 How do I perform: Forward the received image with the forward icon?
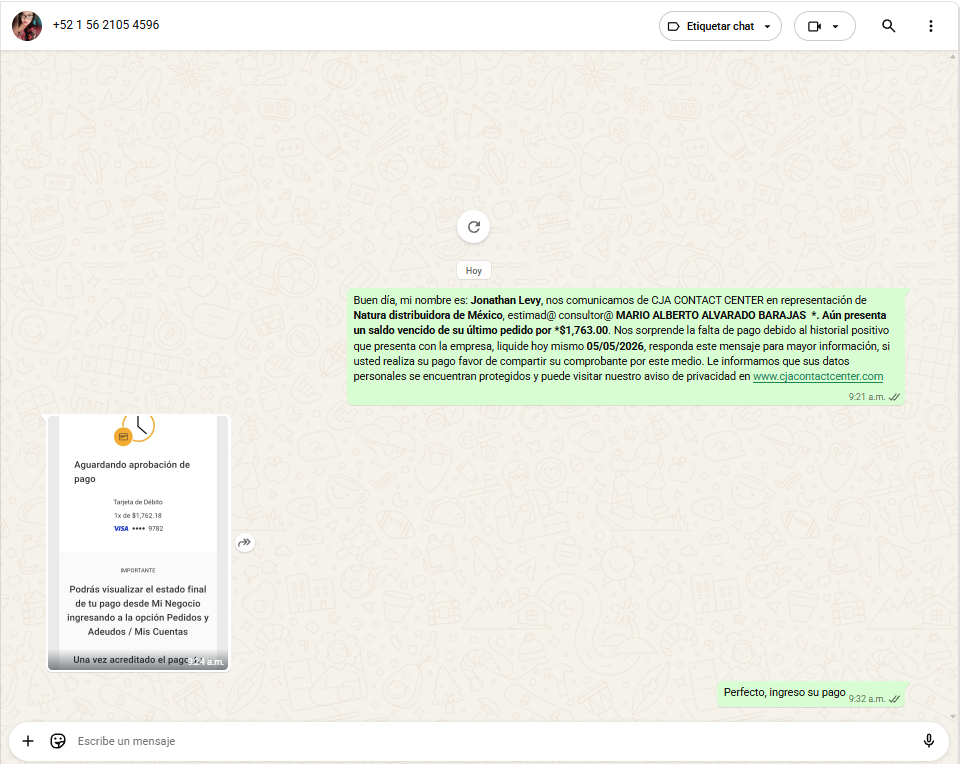pyautogui.click(x=244, y=542)
